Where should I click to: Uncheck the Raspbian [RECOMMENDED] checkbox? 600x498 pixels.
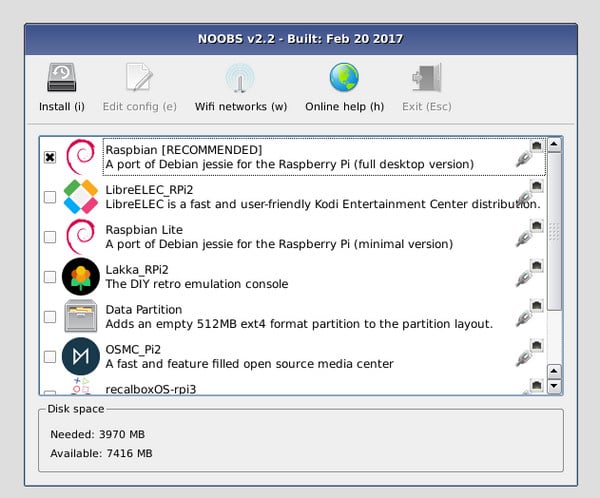[x=50, y=157]
